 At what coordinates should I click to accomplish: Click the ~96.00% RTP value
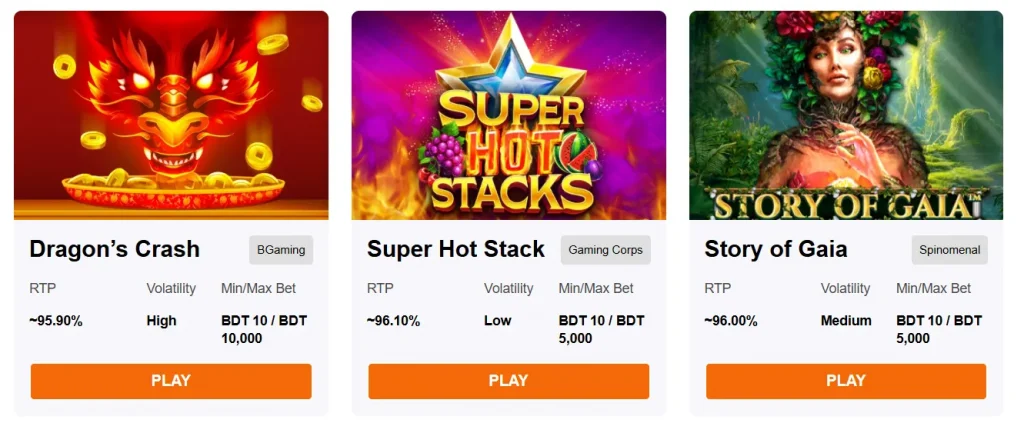coord(731,321)
